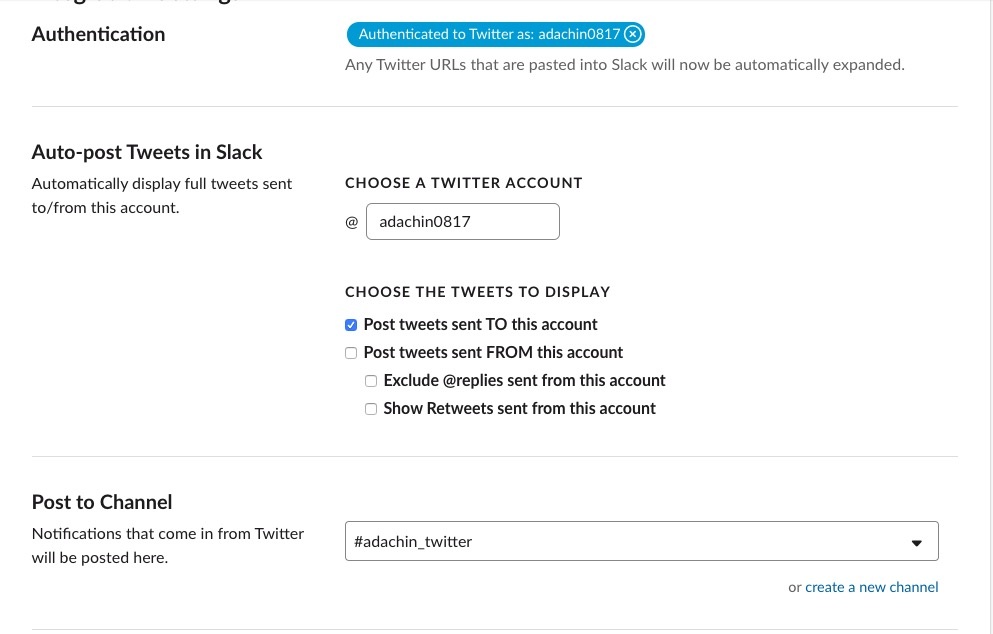Click the "Post to Channel" heading
Viewport: 993px width, 634px height.
pyautogui.click(x=102, y=502)
